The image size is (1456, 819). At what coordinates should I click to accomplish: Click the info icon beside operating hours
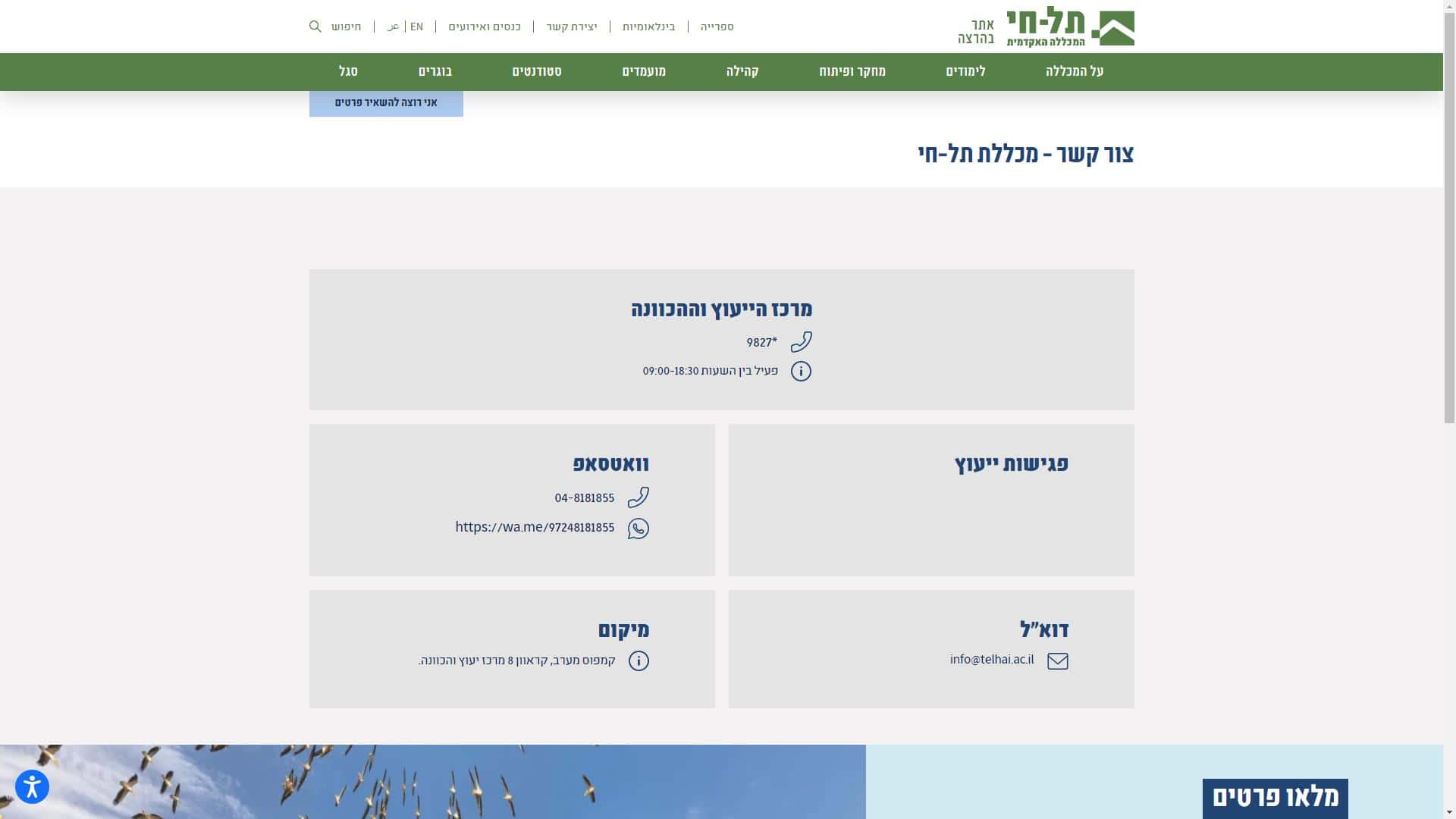(801, 371)
